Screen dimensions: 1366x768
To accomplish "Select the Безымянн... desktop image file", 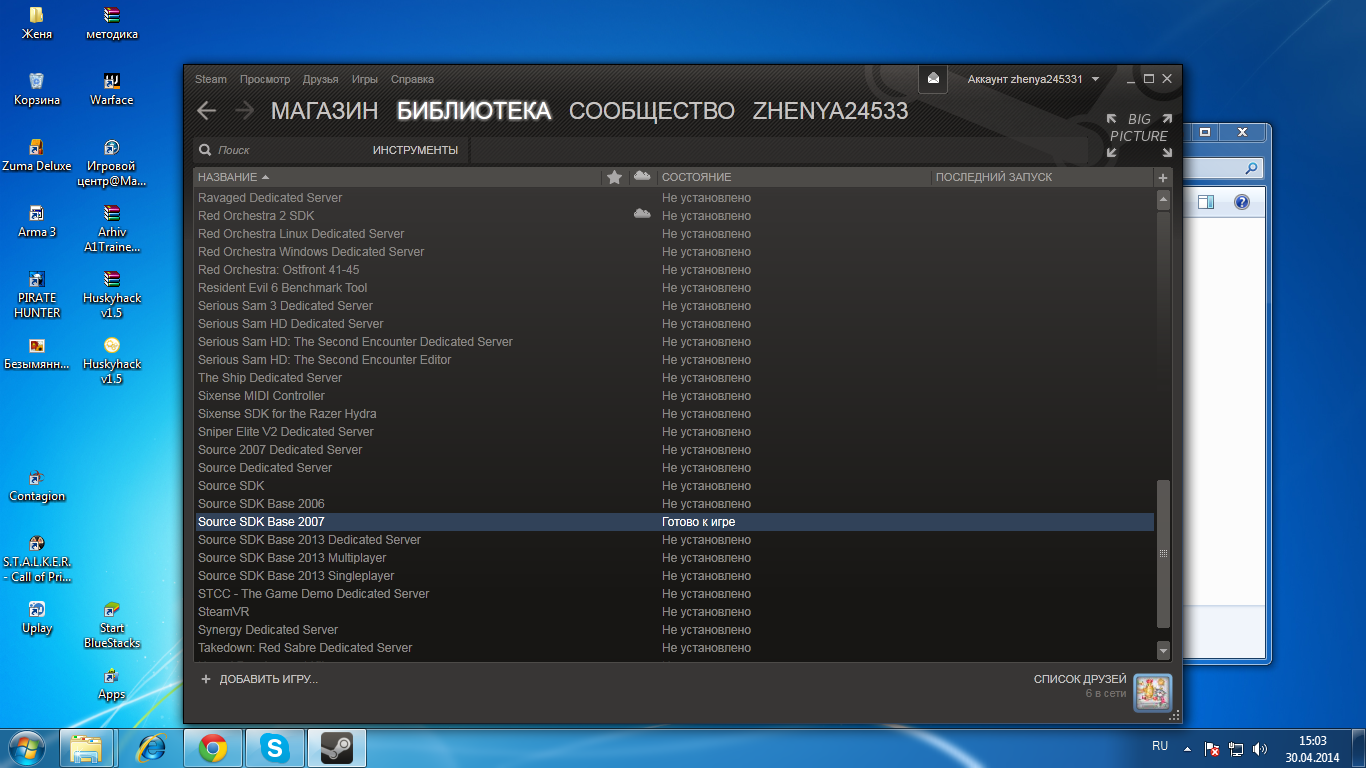I will pos(37,352).
